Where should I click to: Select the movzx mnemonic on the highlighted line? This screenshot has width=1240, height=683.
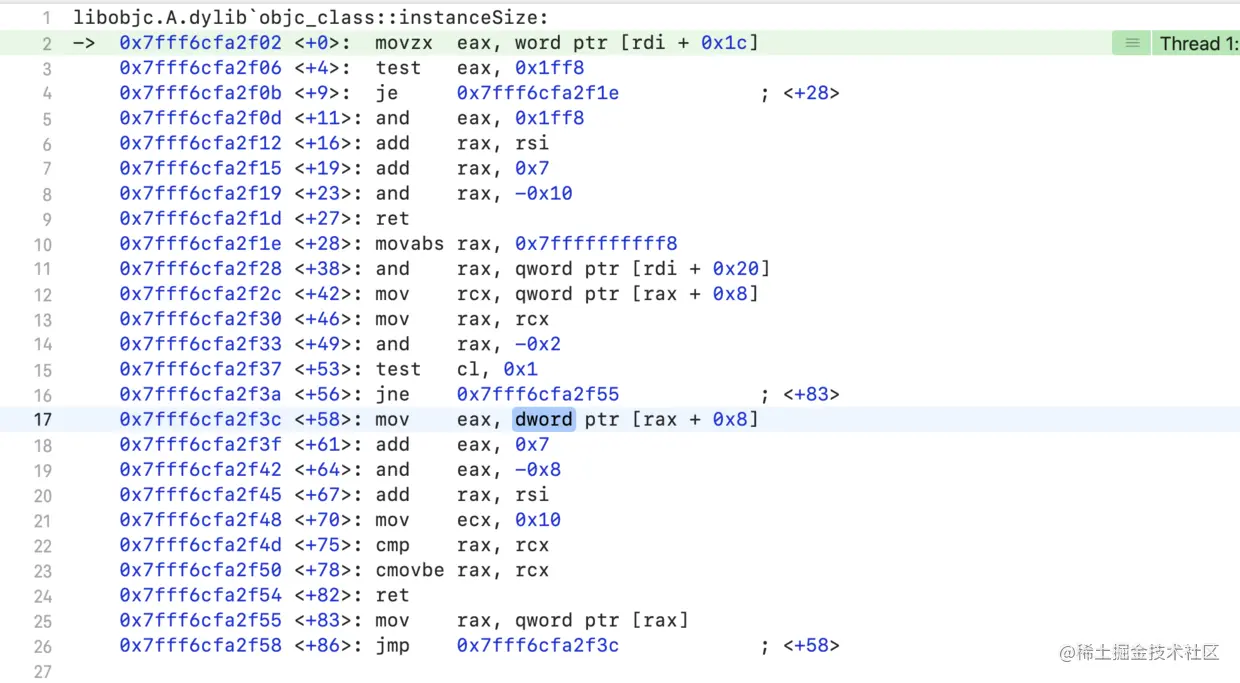tap(404, 42)
